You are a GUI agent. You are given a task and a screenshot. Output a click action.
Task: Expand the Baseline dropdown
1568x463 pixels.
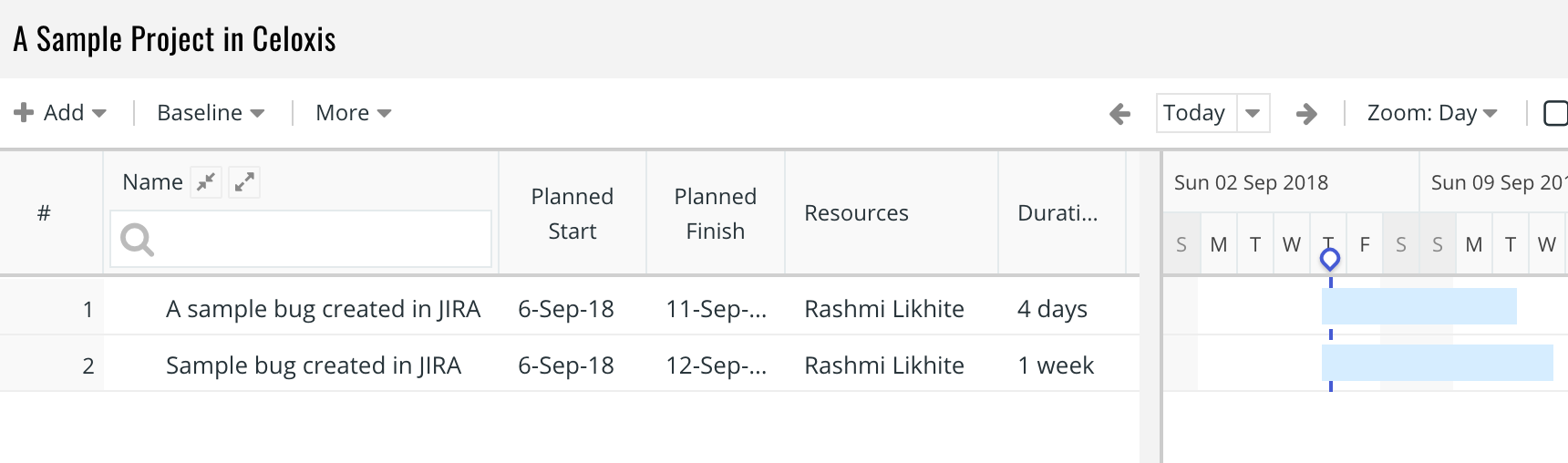click(211, 113)
